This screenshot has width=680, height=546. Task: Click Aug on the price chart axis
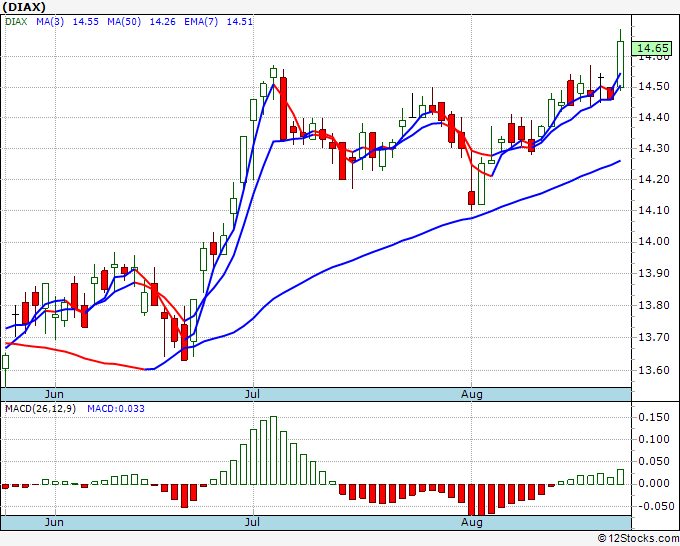point(471,394)
